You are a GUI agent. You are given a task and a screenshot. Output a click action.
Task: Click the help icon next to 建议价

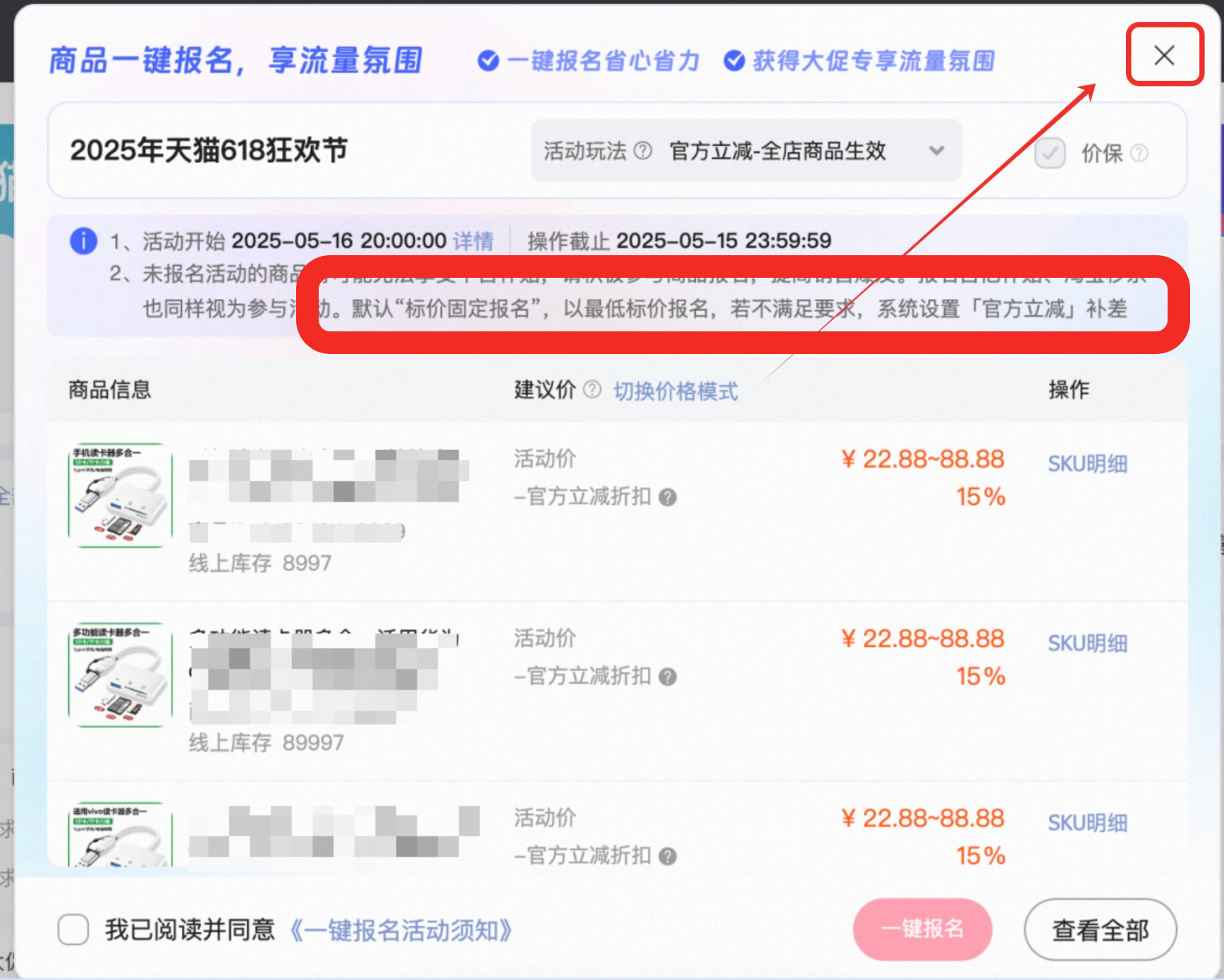592,389
